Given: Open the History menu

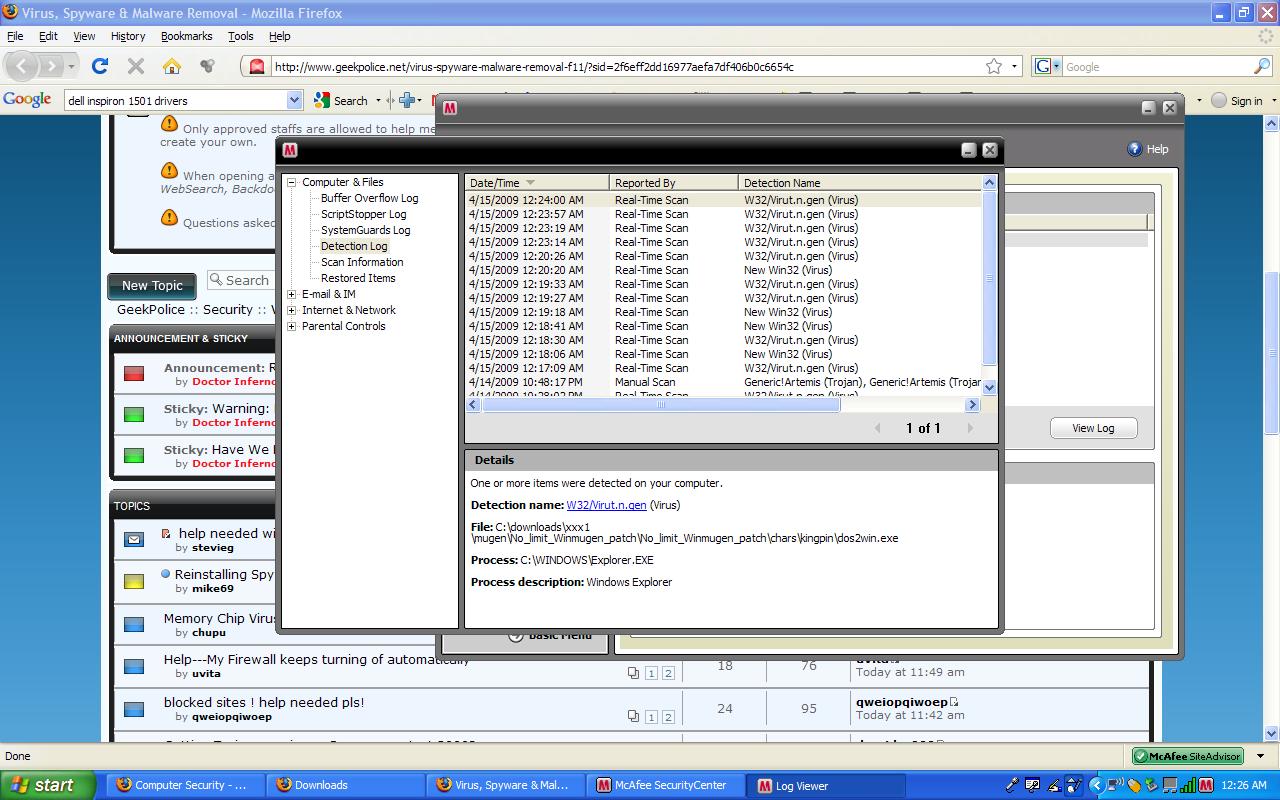Looking at the screenshot, I should pyautogui.click(x=128, y=36).
